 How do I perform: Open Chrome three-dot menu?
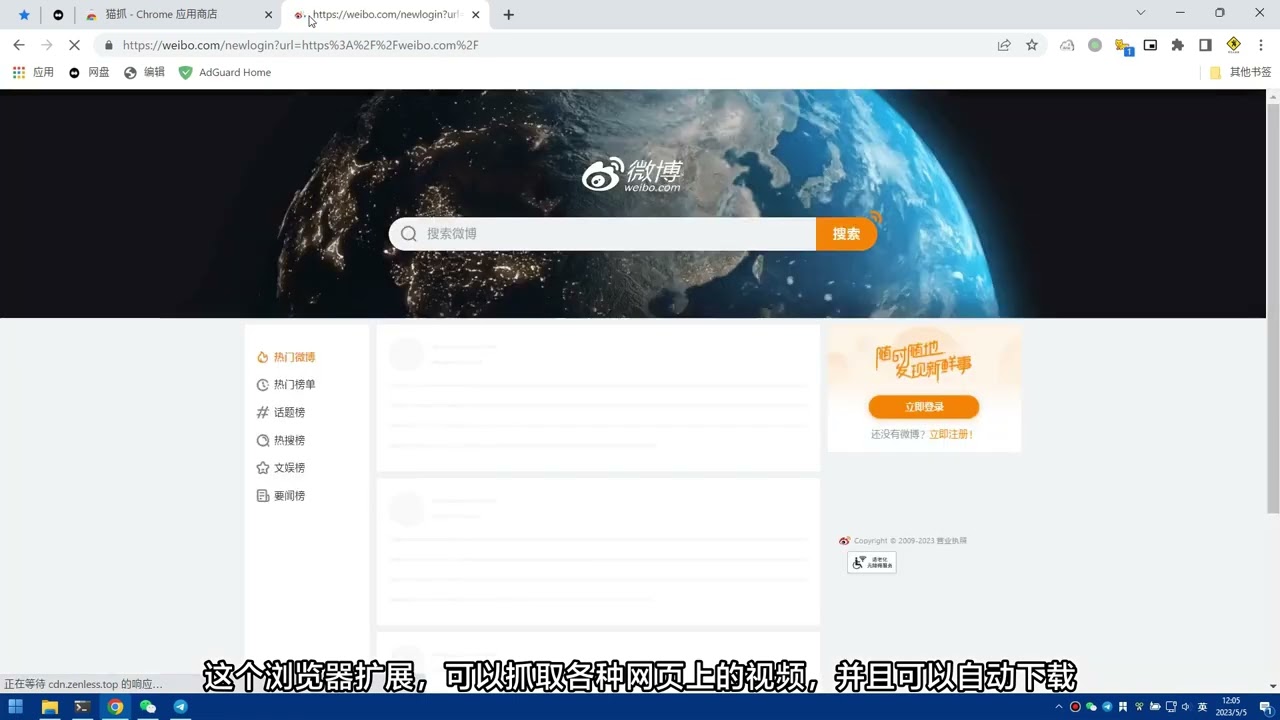point(1261,45)
